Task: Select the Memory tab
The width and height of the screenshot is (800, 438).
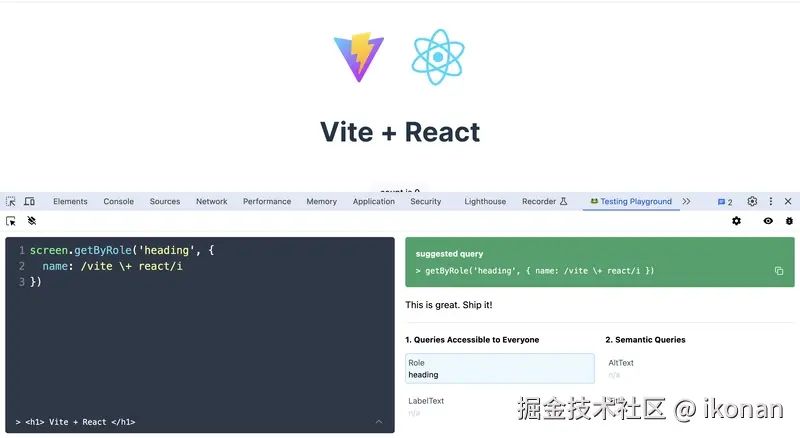Action: 321,202
